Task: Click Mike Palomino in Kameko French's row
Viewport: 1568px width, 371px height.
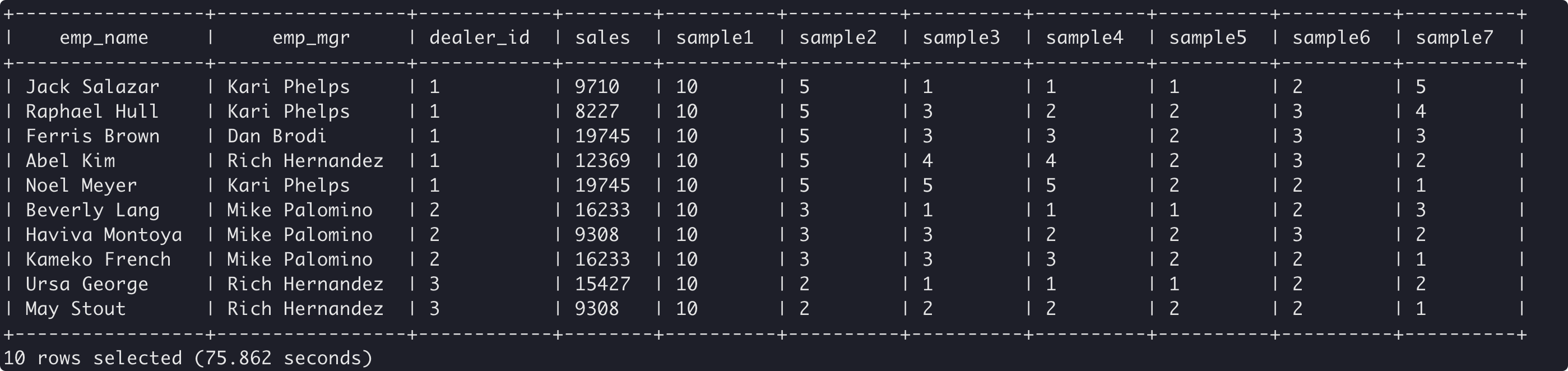Action: (299, 259)
